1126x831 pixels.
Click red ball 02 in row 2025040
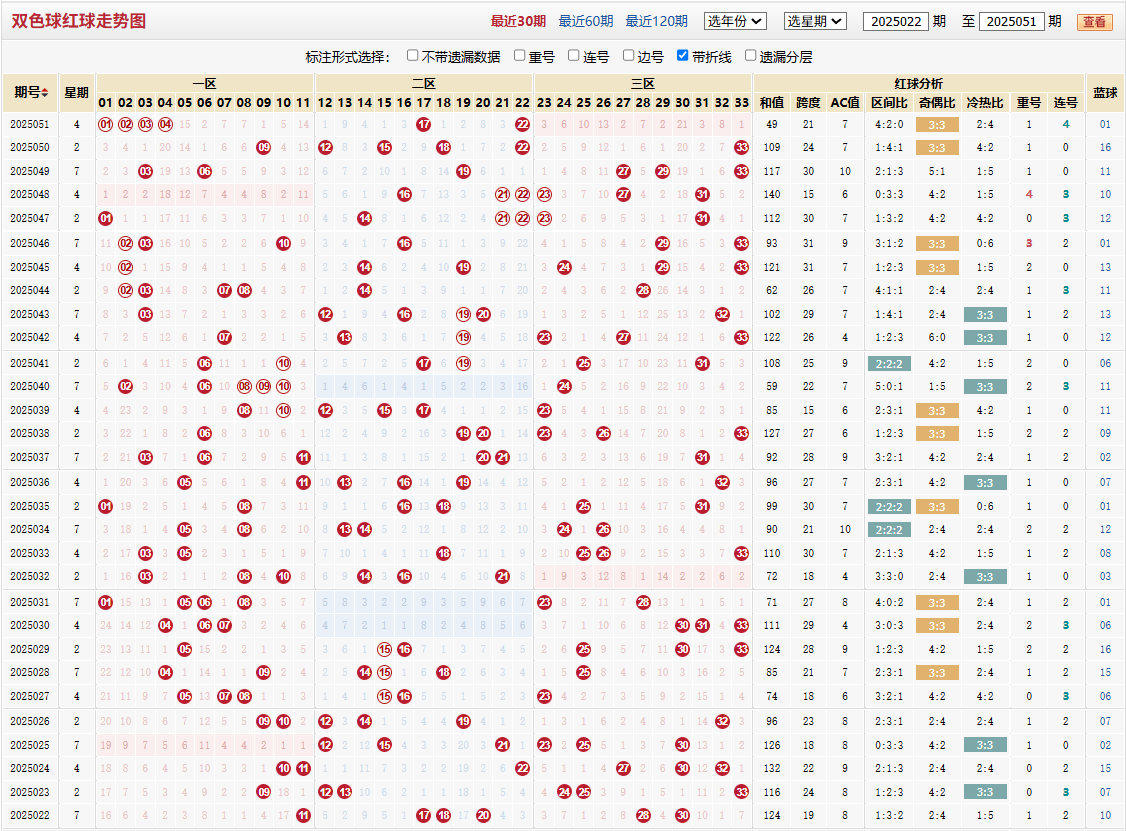(x=126, y=386)
